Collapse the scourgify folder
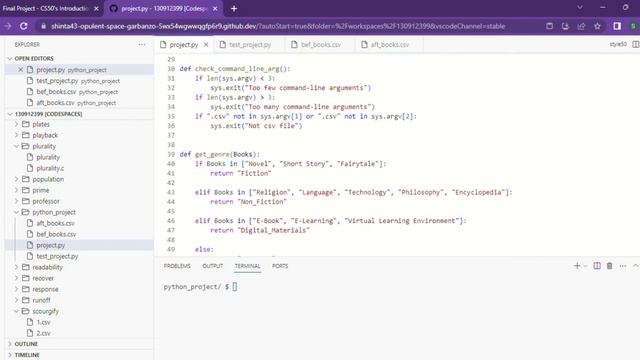 16,311
